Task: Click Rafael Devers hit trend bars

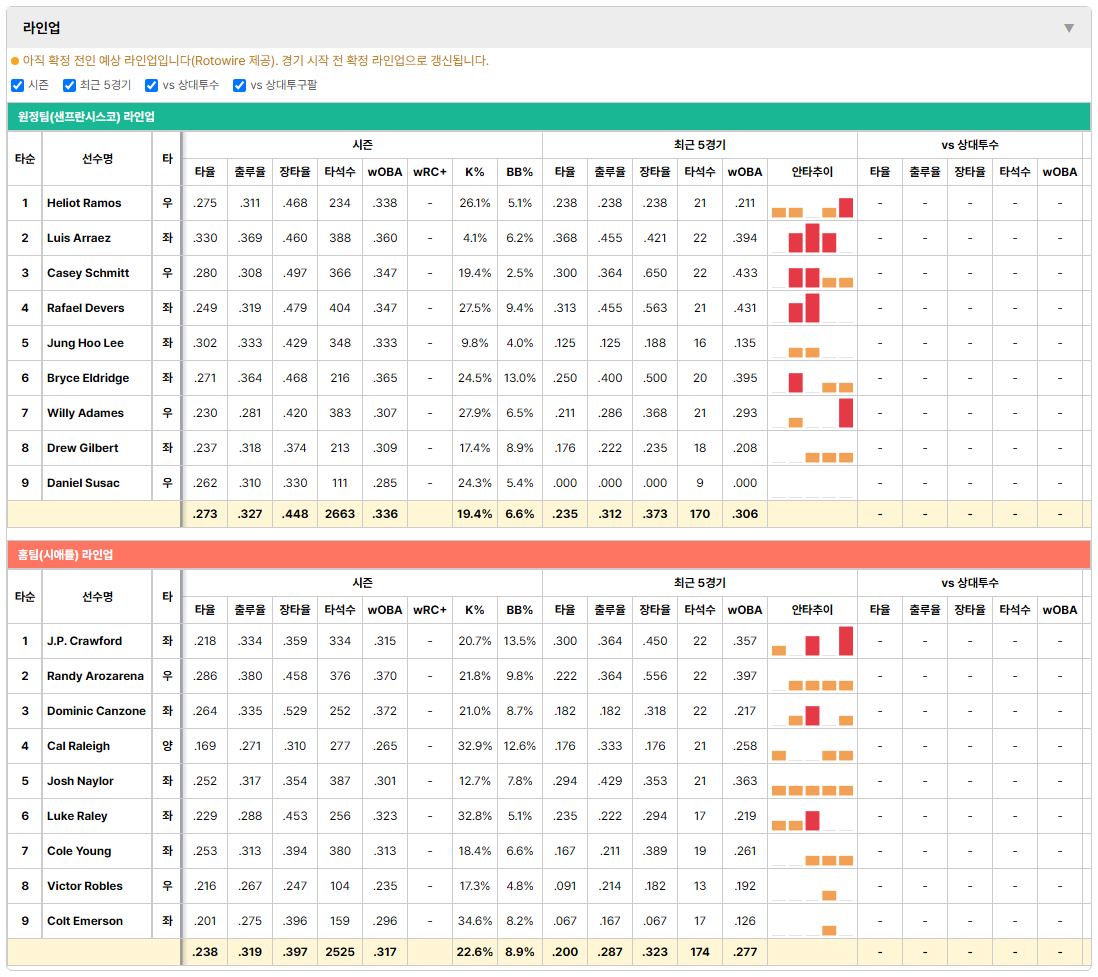Action: coord(812,308)
